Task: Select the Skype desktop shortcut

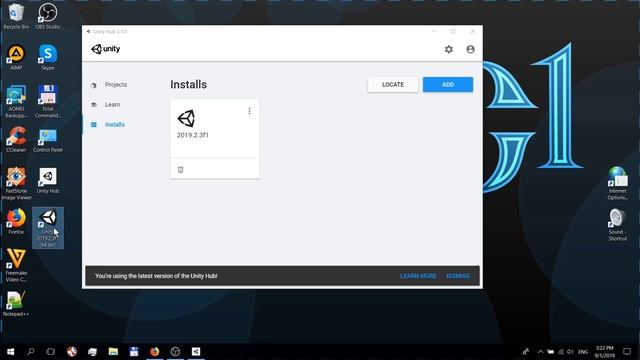Action: (x=48, y=58)
